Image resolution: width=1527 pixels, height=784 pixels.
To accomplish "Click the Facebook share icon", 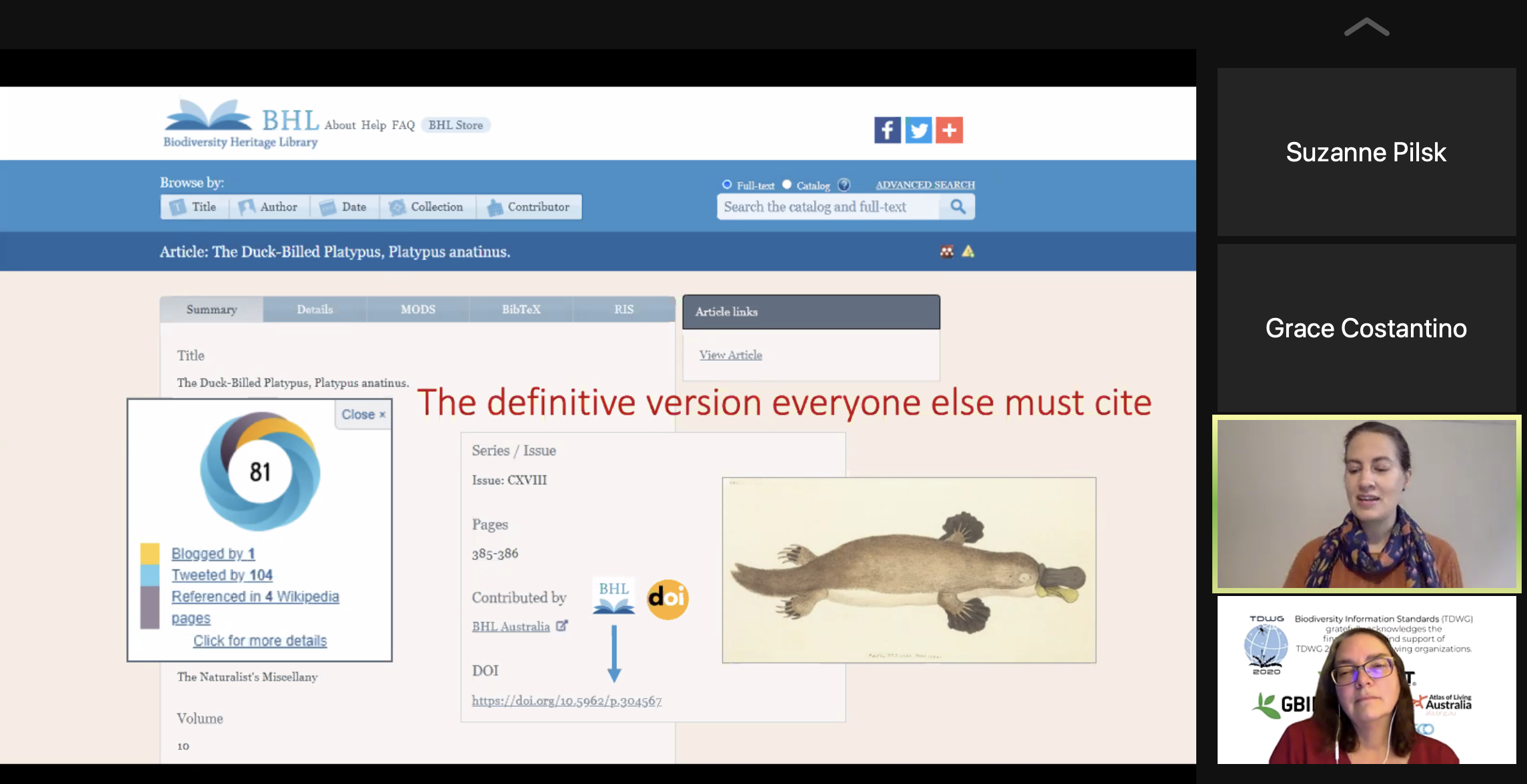I will pyautogui.click(x=887, y=130).
